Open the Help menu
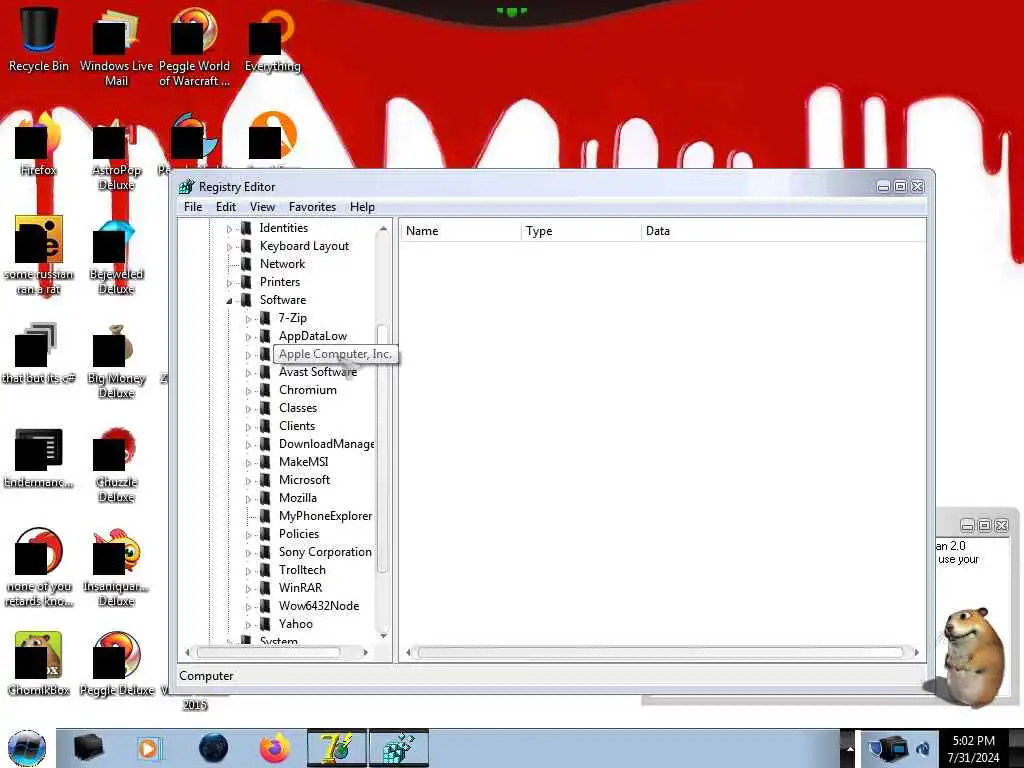 [x=362, y=207]
